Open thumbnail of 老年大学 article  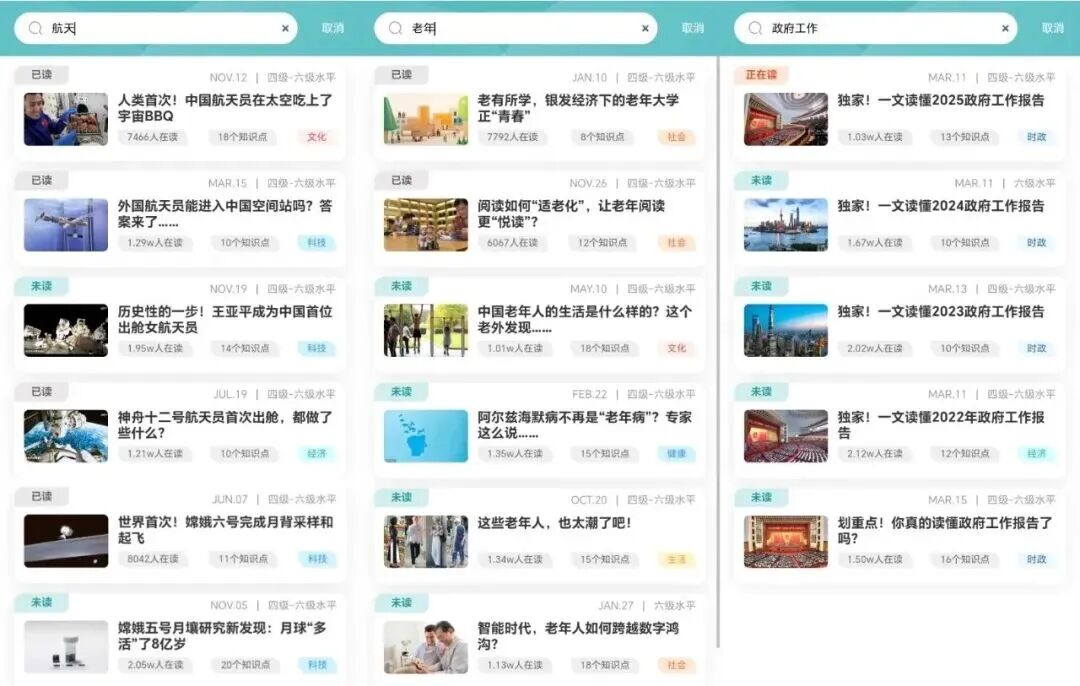tap(426, 119)
